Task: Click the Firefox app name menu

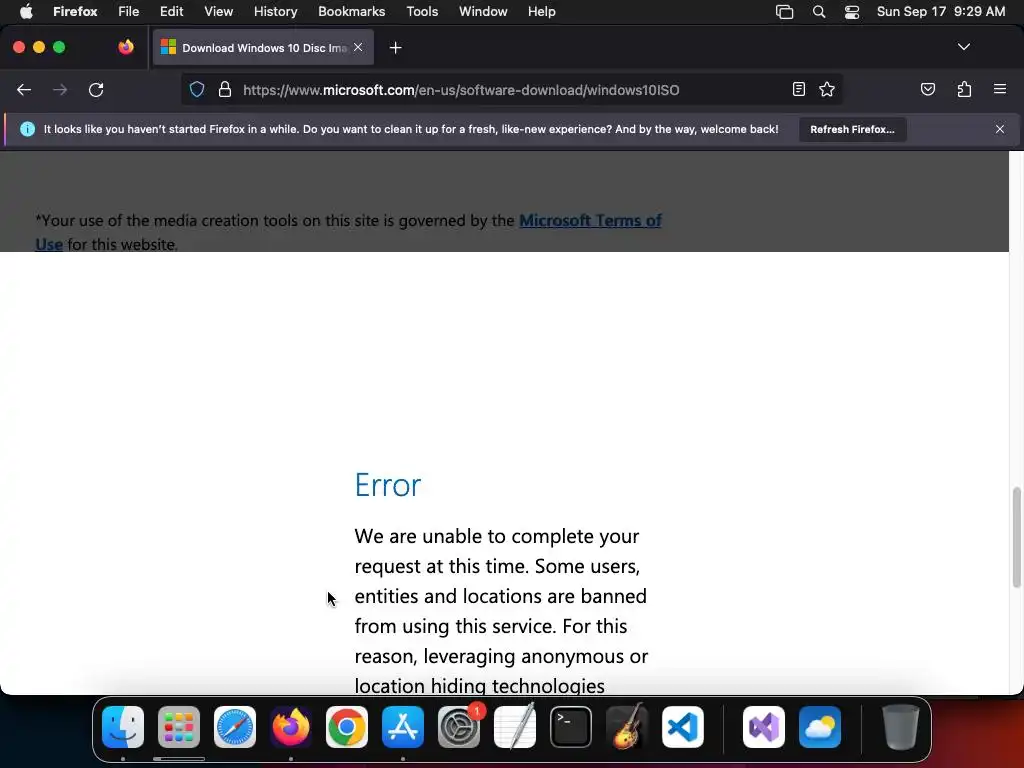Action: tap(75, 12)
